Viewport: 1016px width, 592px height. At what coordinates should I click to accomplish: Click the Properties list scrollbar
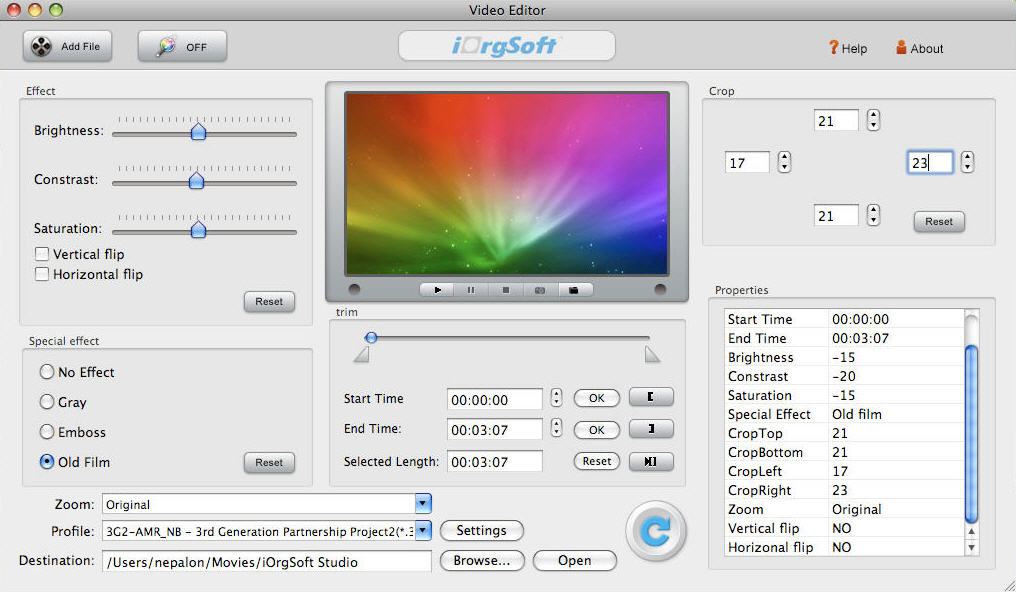[x=971, y=434]
